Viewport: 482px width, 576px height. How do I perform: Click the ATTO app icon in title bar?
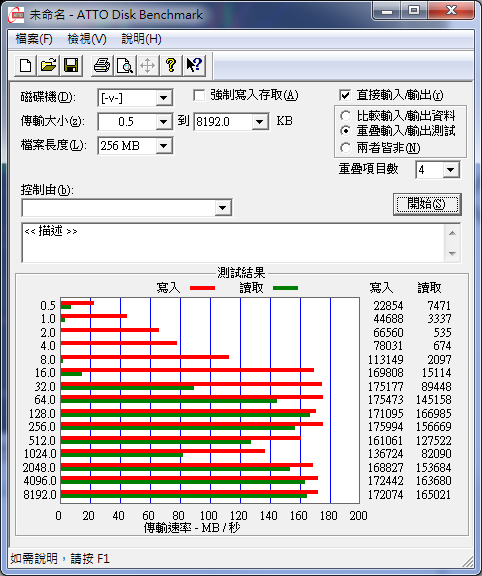16,15
